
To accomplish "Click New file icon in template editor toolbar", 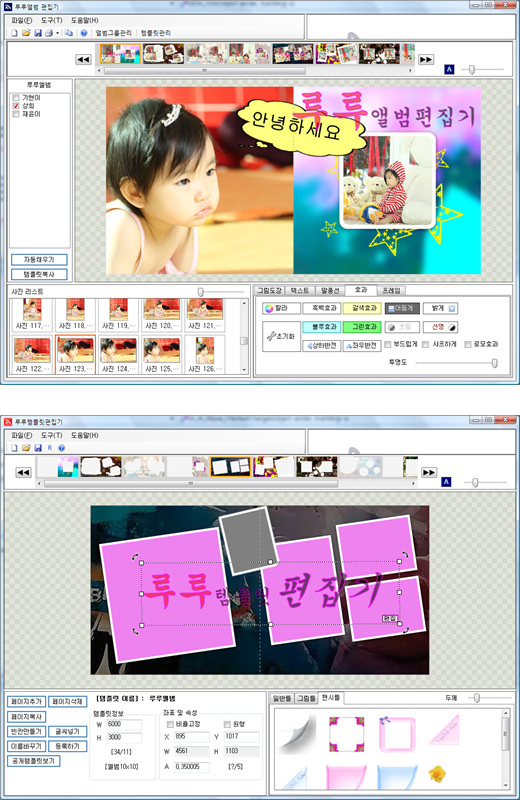I will coord(14,448).
